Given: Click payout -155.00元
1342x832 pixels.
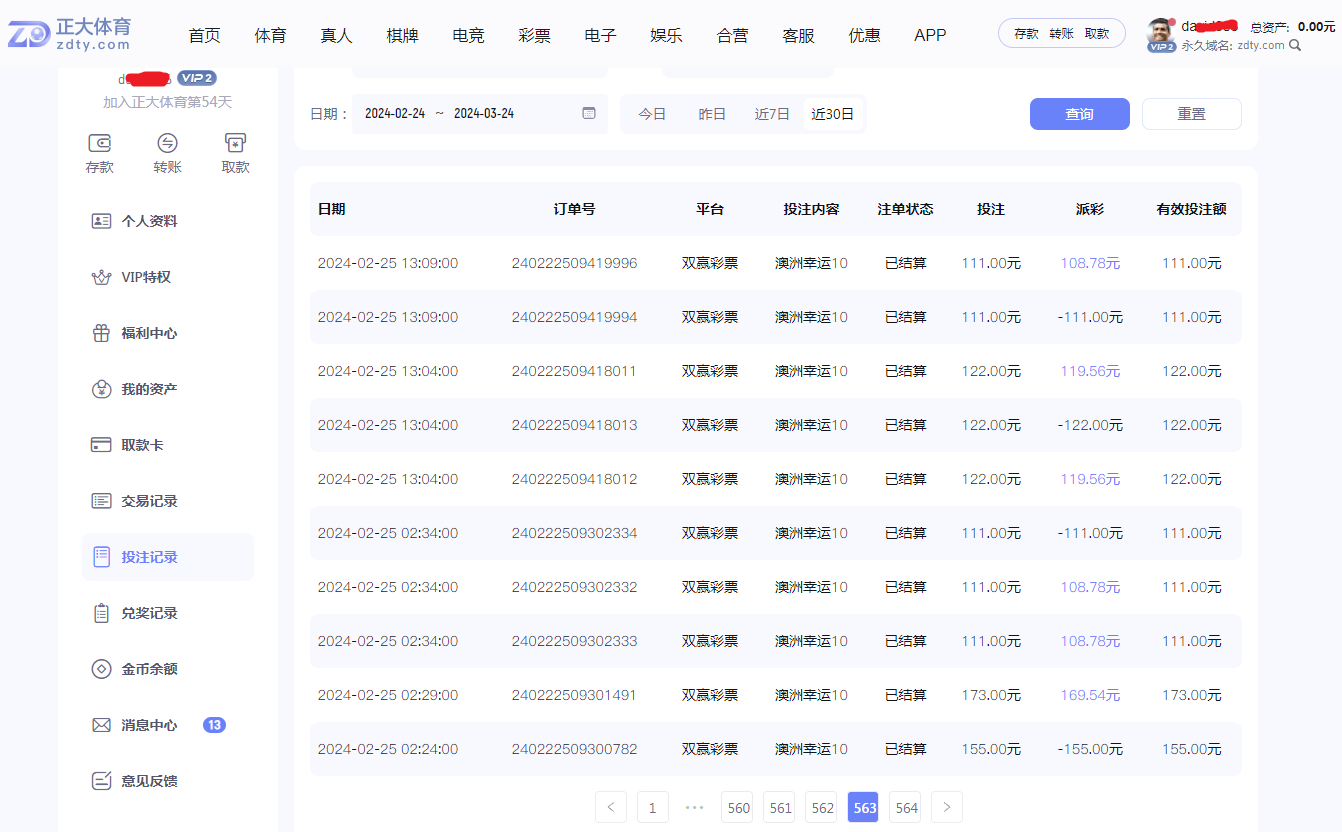Looking at the screenshot, I should 1090,749.
